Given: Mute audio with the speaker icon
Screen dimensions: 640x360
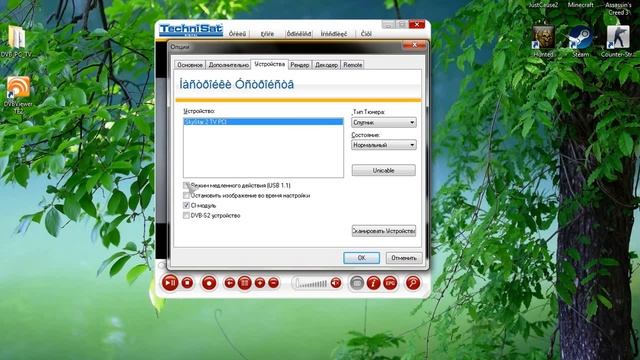Looking at the screenshot, I should [x=336, y=282].
